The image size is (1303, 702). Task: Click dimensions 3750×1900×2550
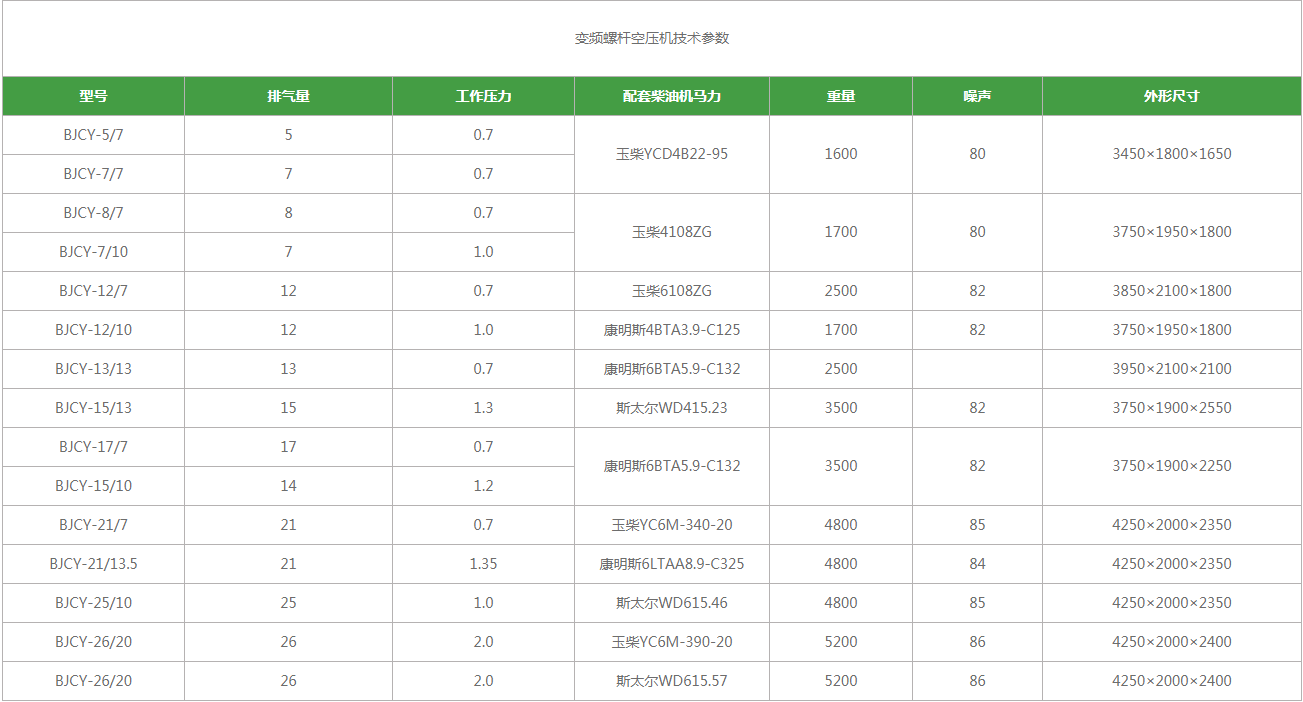tap(1172, 408)
